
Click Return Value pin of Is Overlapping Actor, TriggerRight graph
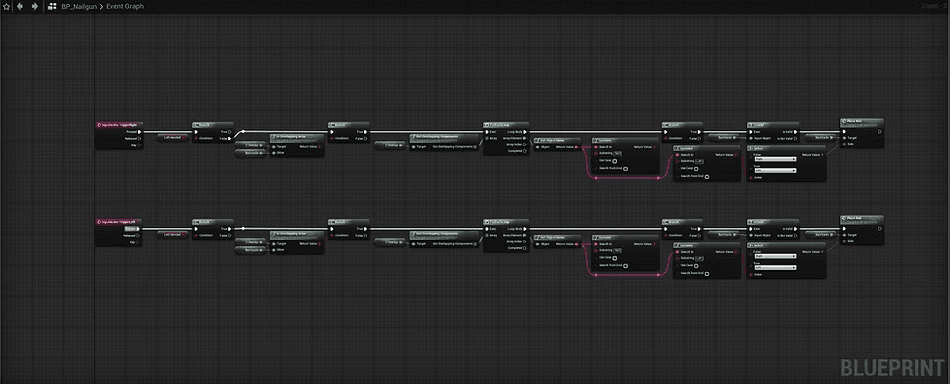[319, 147]
